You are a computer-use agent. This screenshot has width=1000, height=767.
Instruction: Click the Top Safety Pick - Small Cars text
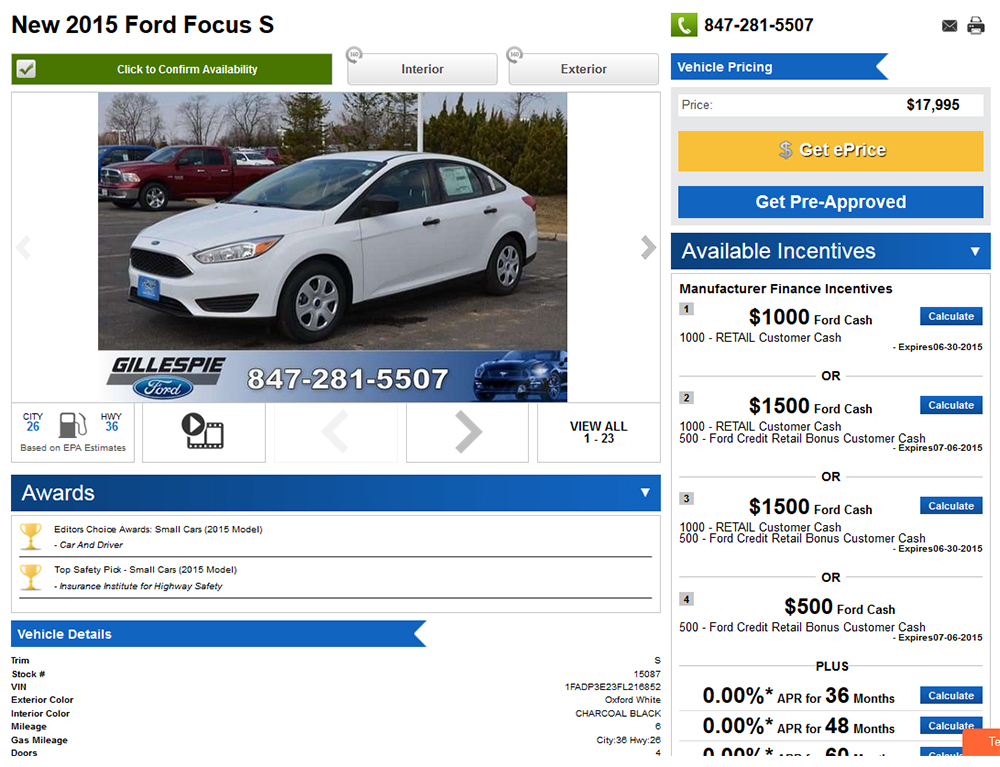145,569
